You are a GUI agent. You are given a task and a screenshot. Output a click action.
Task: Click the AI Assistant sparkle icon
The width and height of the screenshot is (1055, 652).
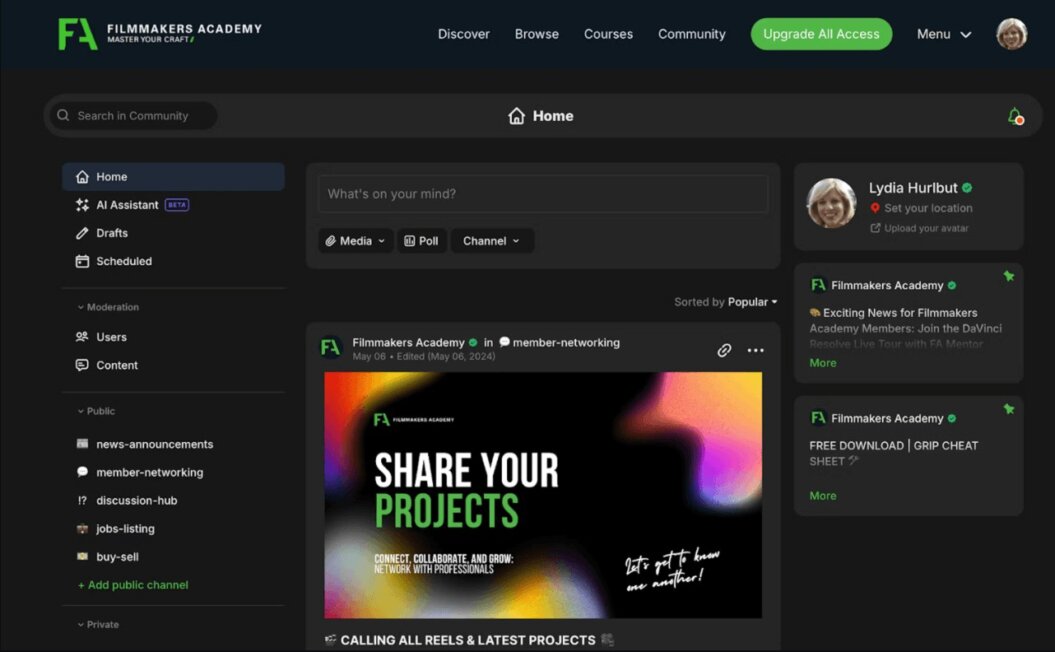[82, 205]
